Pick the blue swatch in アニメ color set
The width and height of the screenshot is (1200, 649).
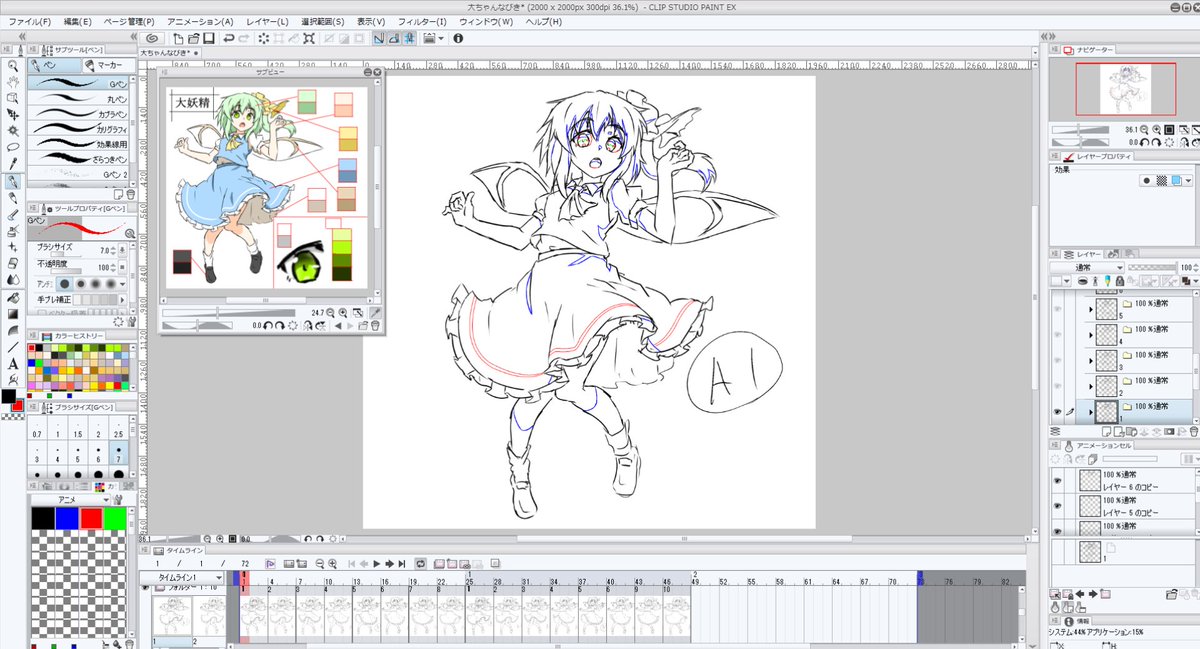pos(67,518)
